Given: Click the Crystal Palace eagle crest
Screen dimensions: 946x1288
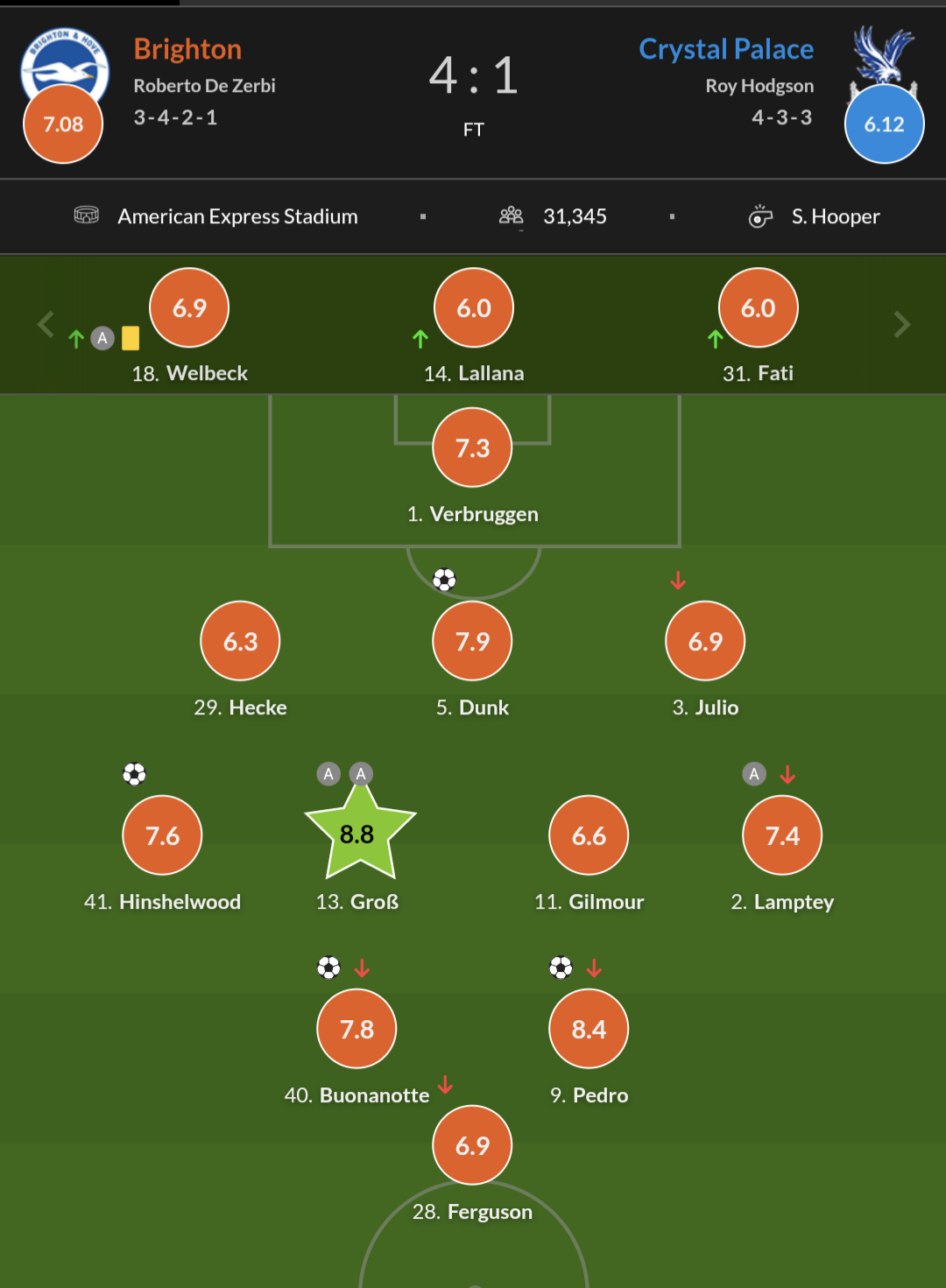Looking at the screenshot, I should (x=883, y=60).
